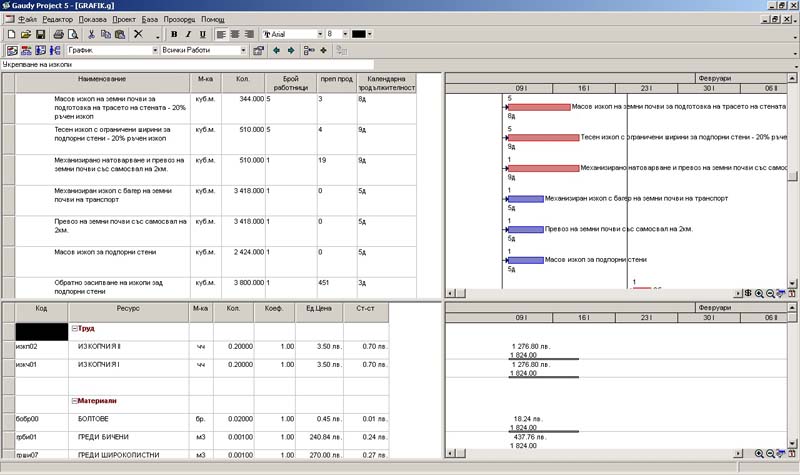Click the Календарна продължителност column header

pyautogui.click(x=386, y=83)
